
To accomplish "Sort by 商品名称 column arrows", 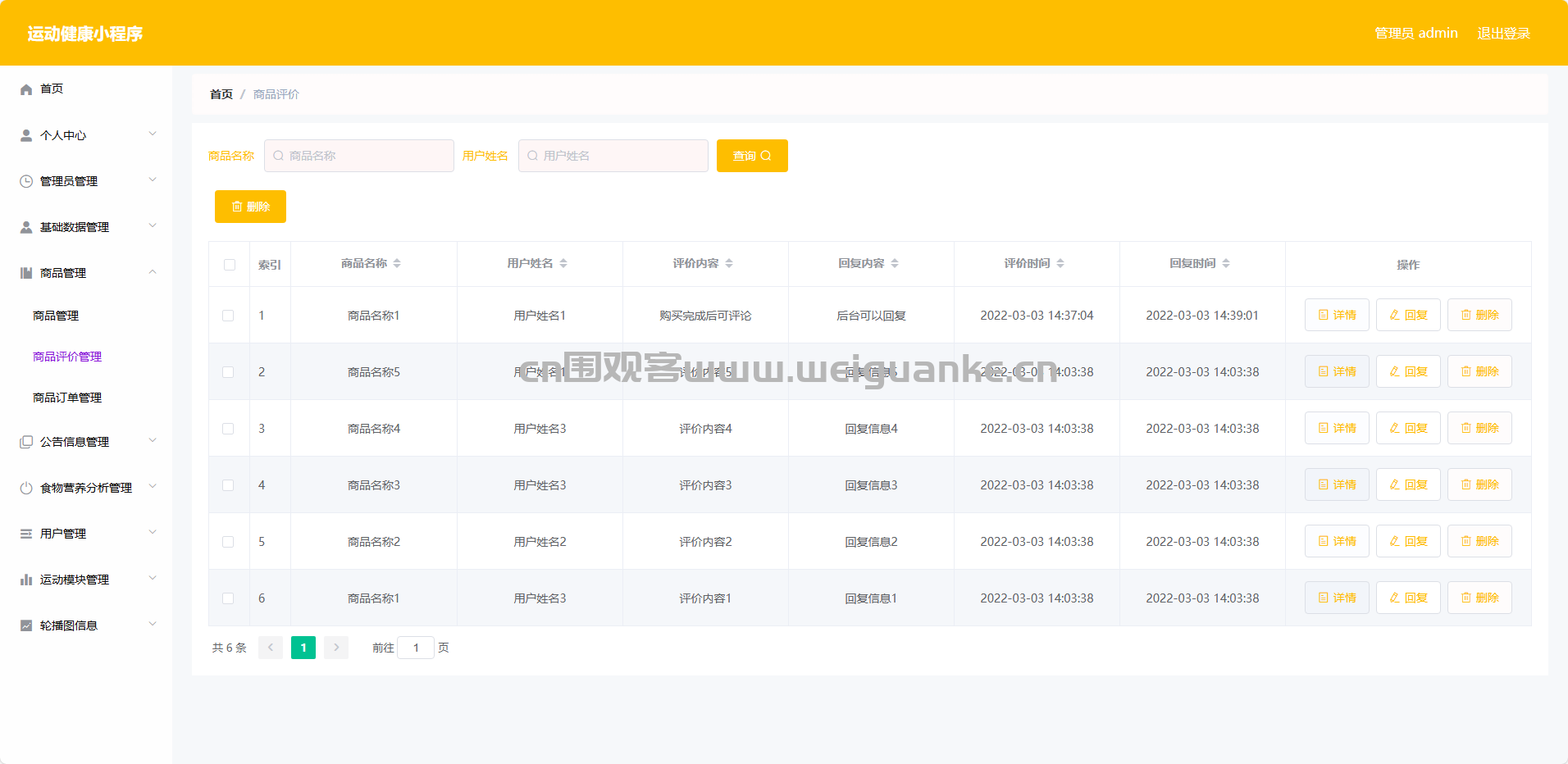I will coord(397,263).
